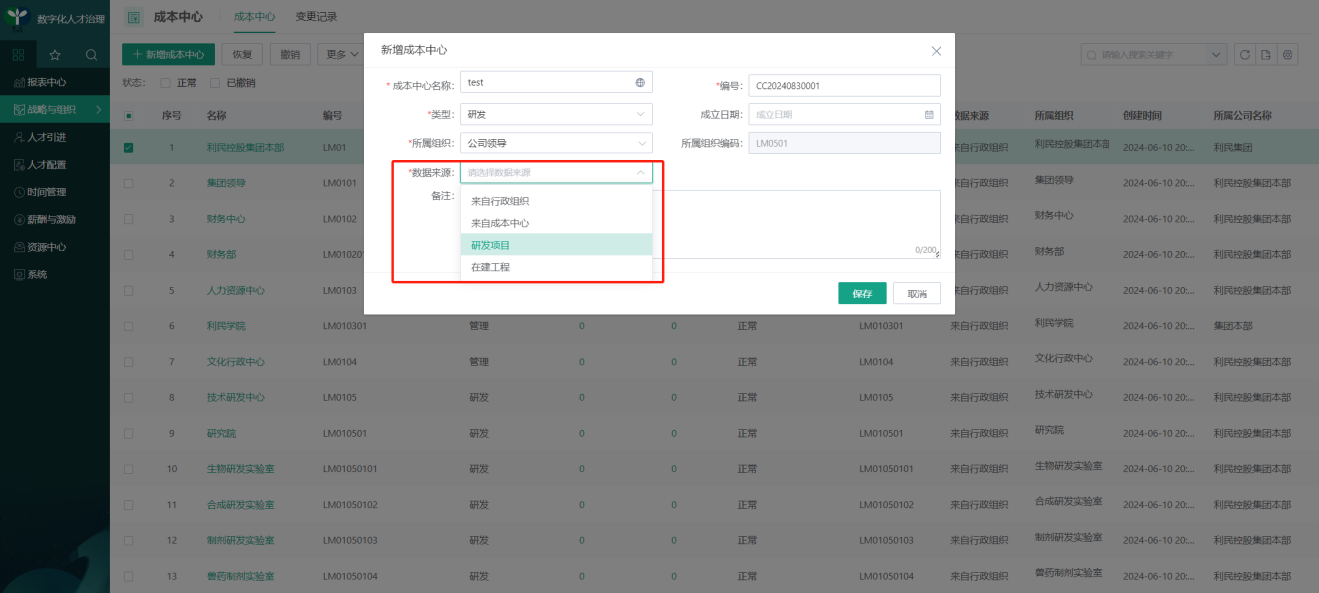The image size is (1319, 593).
Task: Open the 类型 dropdown in the dialog
Action: [x=556, y=114]
